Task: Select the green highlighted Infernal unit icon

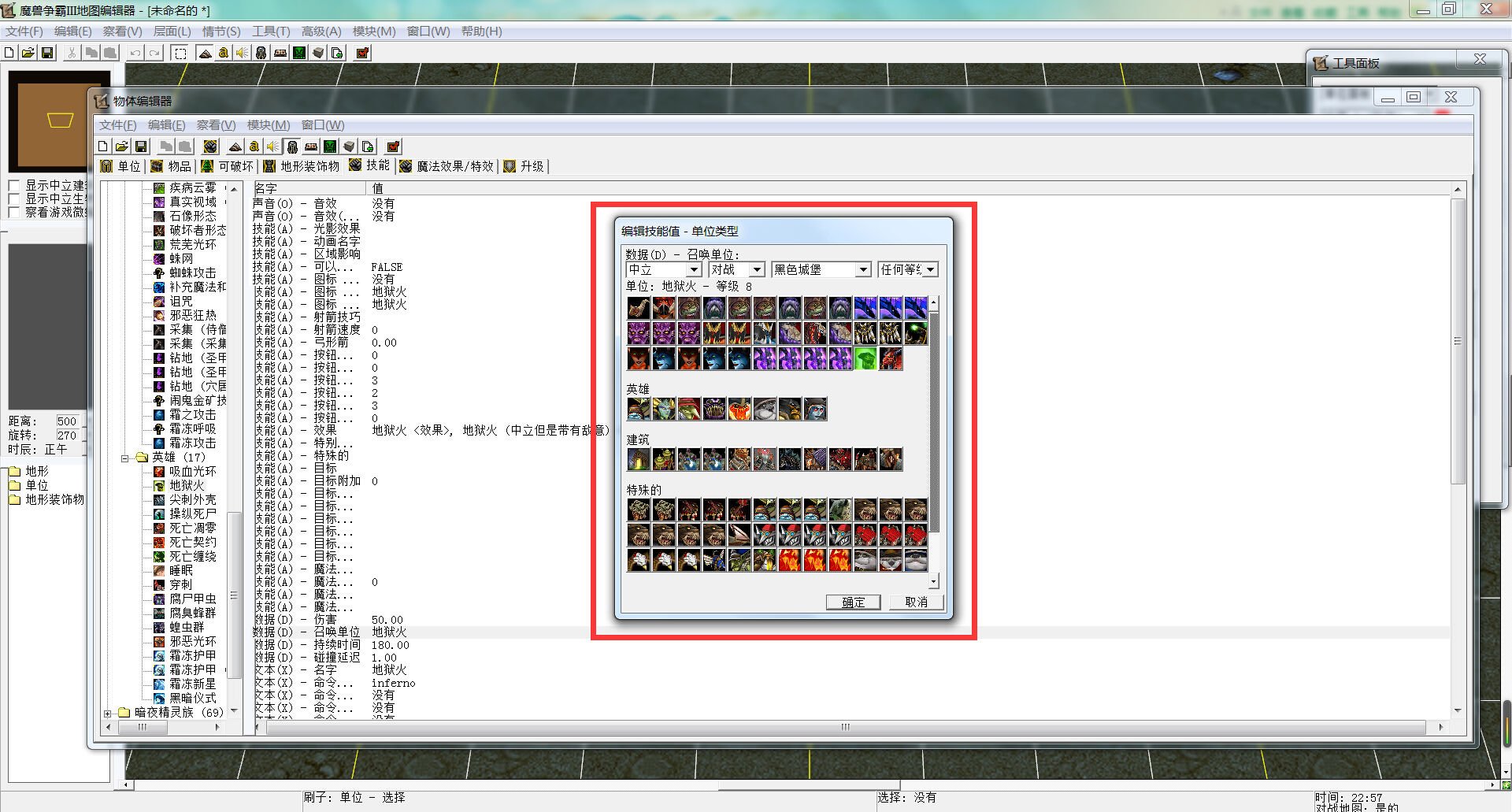Action: pyautogui.click(x=865, y=359)
